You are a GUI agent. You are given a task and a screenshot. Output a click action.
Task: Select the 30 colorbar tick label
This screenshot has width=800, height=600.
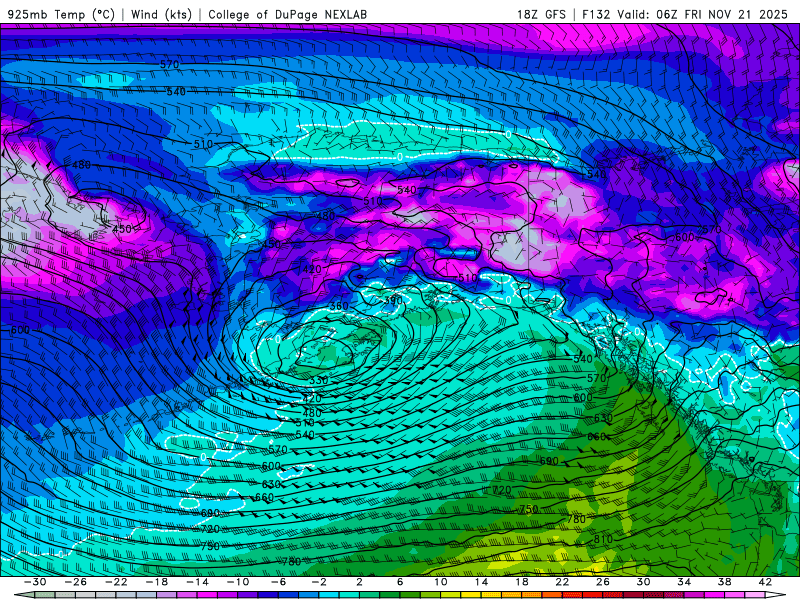(643, 582)
